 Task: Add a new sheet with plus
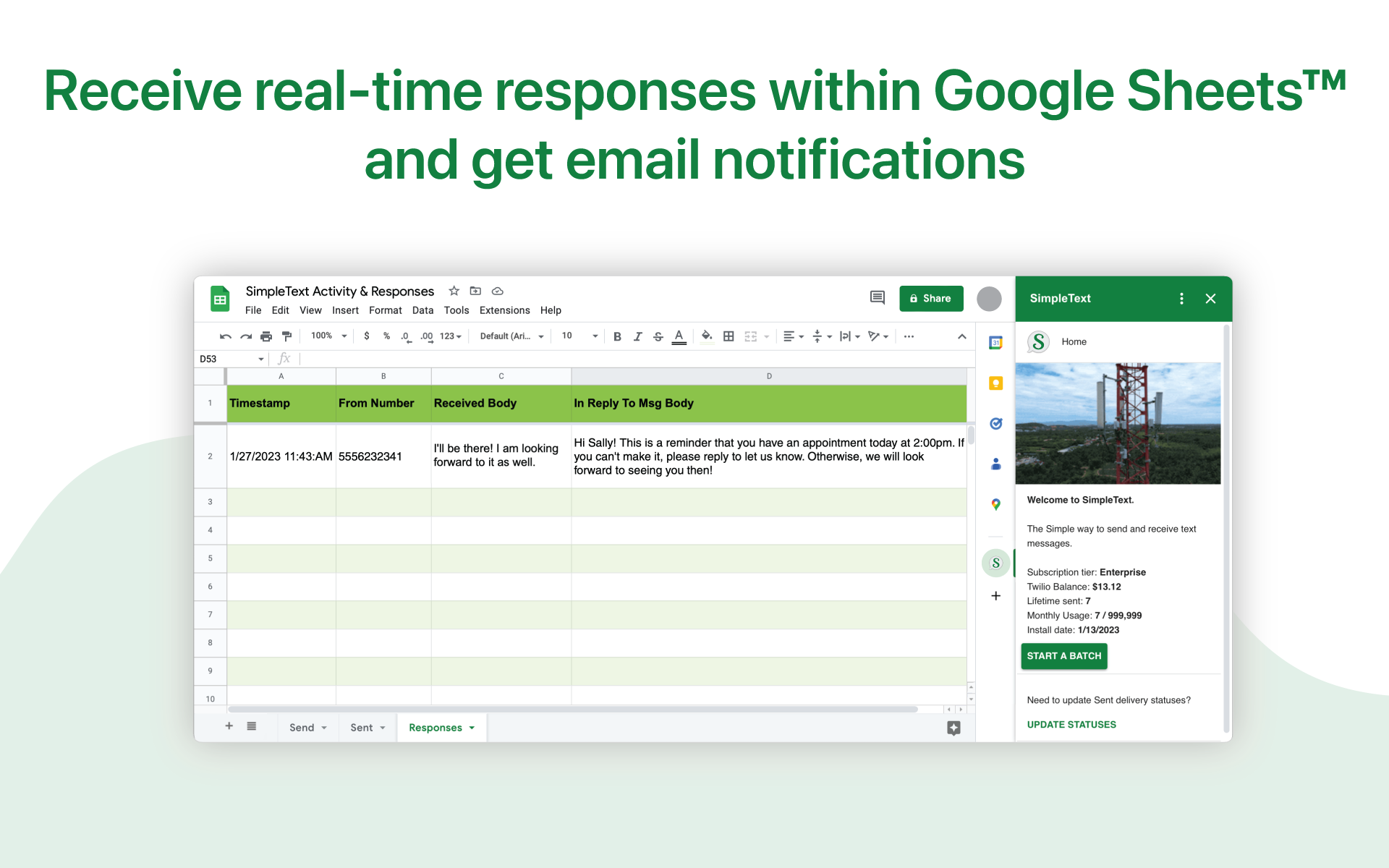[x=229, y=726]
